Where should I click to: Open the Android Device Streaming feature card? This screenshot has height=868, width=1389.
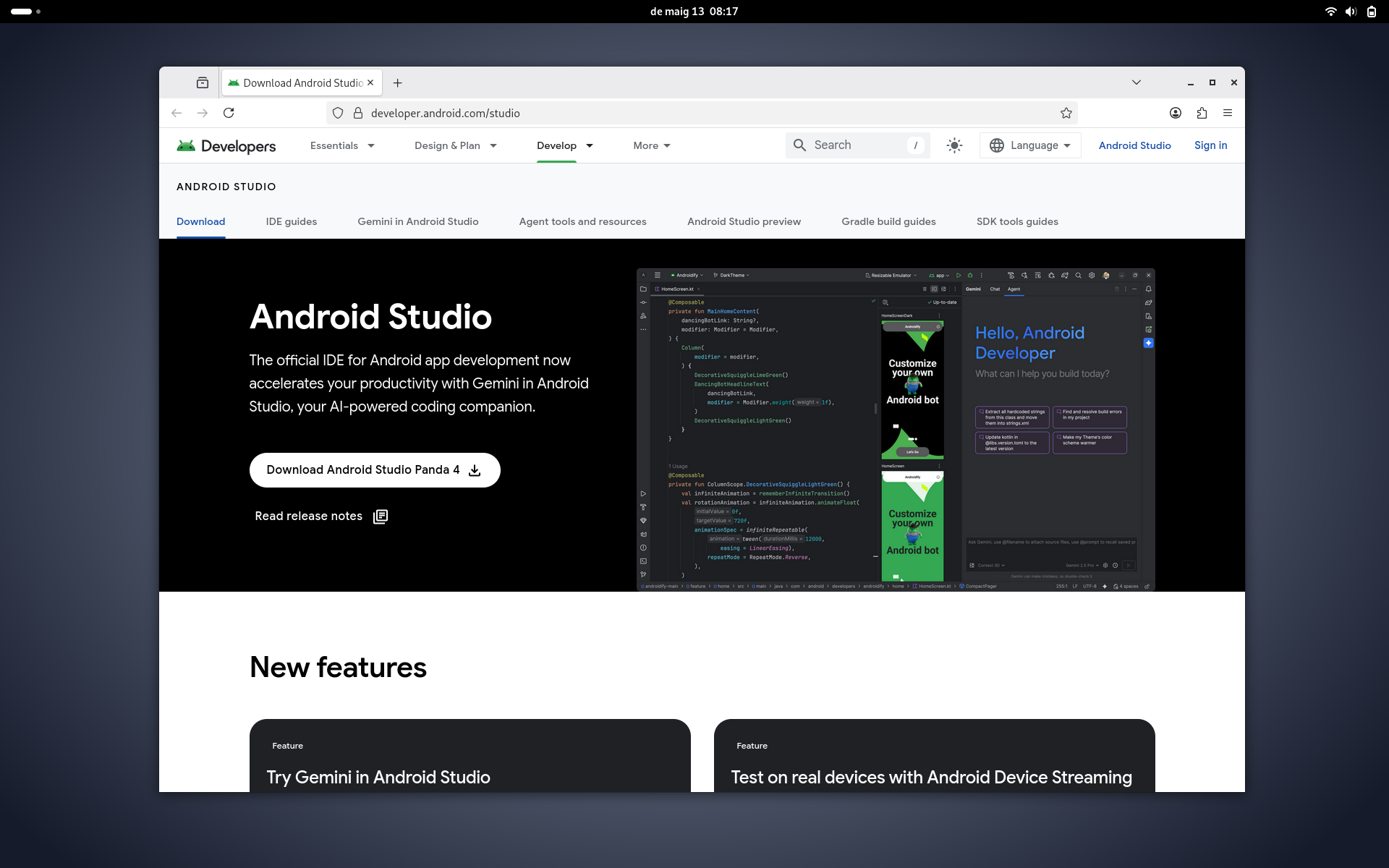935,755
